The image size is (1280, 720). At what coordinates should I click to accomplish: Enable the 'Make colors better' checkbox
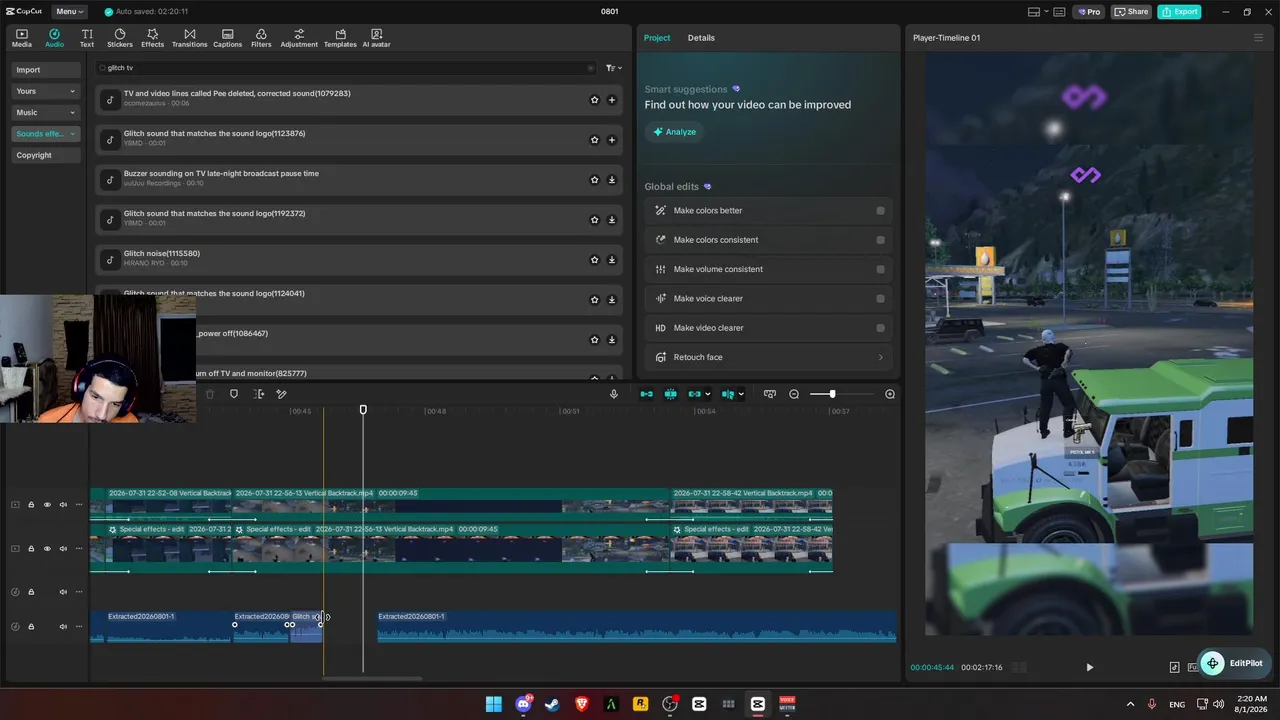pyautogui.click(x=880, y=211)
